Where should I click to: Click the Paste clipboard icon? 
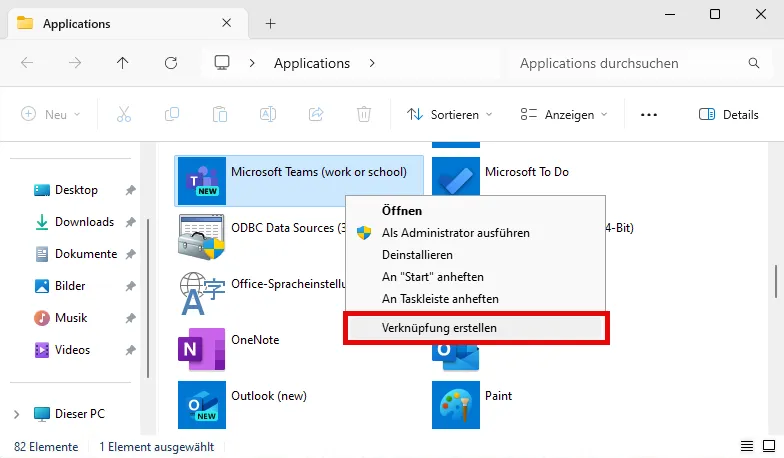(220, 114)
